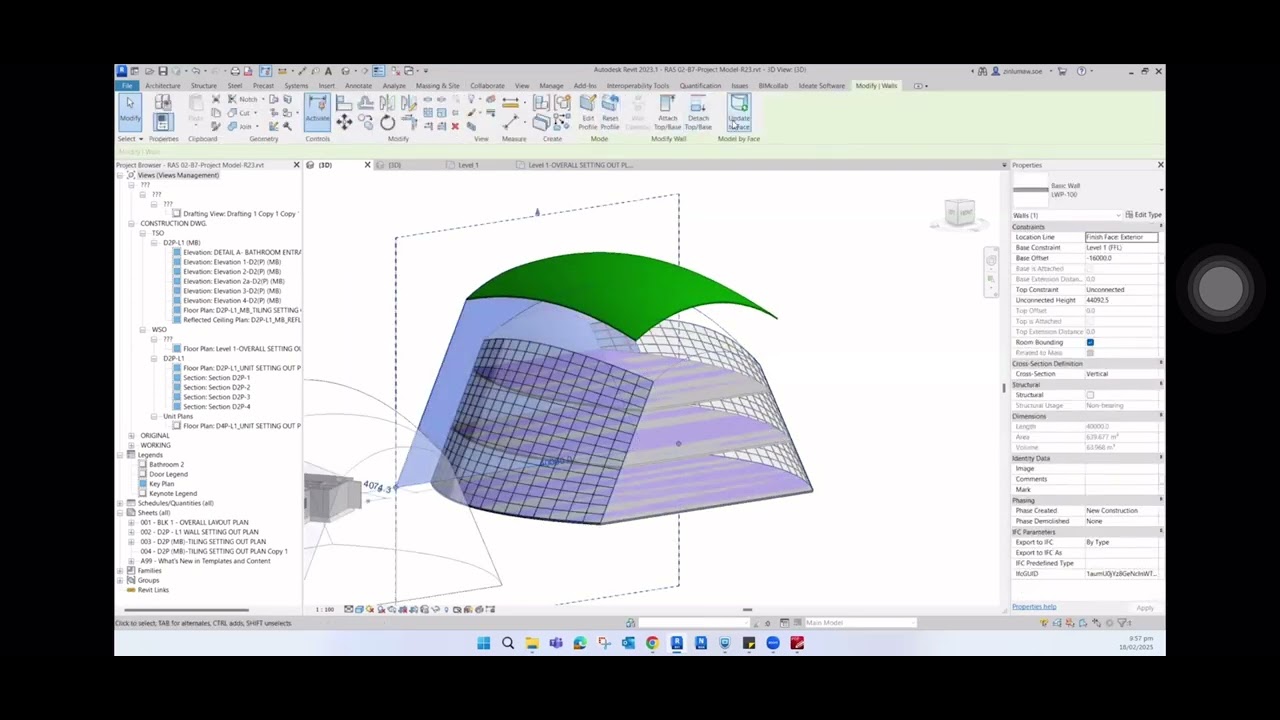Expand the Families tree node
Viewport: 1280px width, 720px height.
pos(119,570)
